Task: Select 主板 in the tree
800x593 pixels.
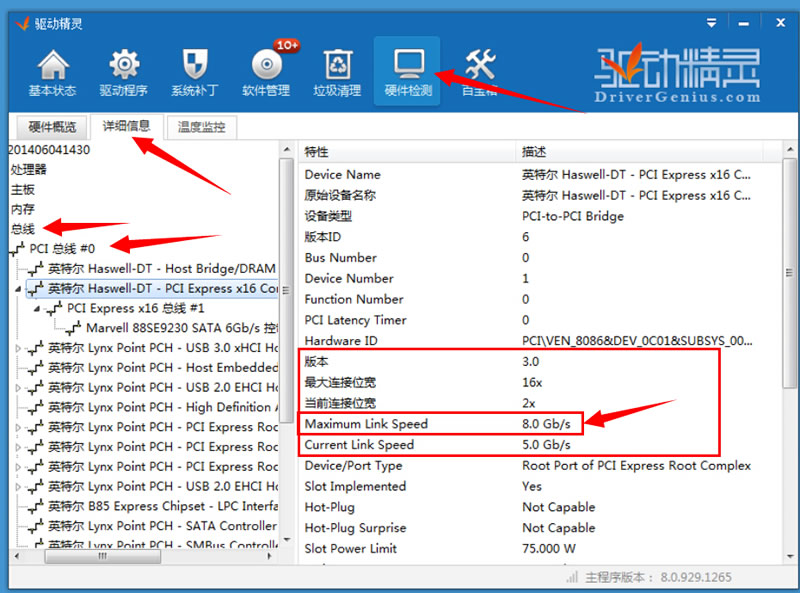Action: pos(23,190)
